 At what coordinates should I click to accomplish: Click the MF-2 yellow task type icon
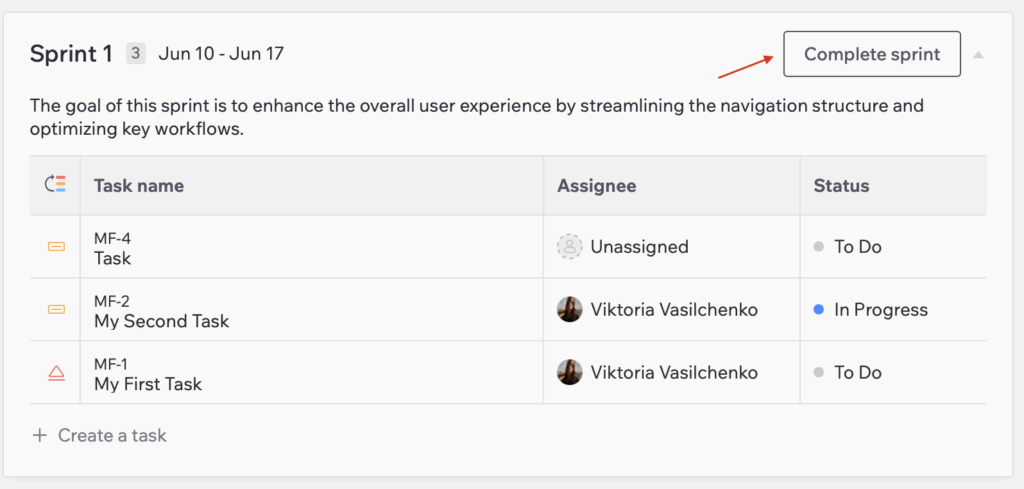click(57, 310)
